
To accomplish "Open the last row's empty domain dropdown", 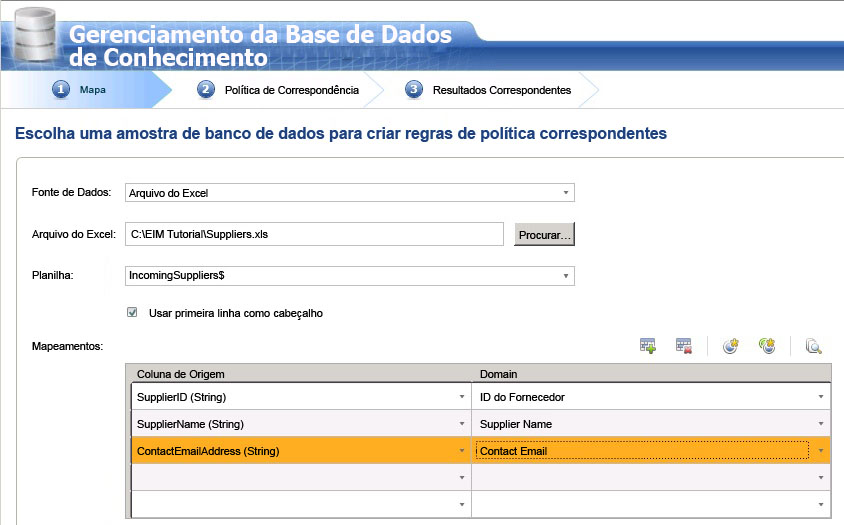I will 821,505.
